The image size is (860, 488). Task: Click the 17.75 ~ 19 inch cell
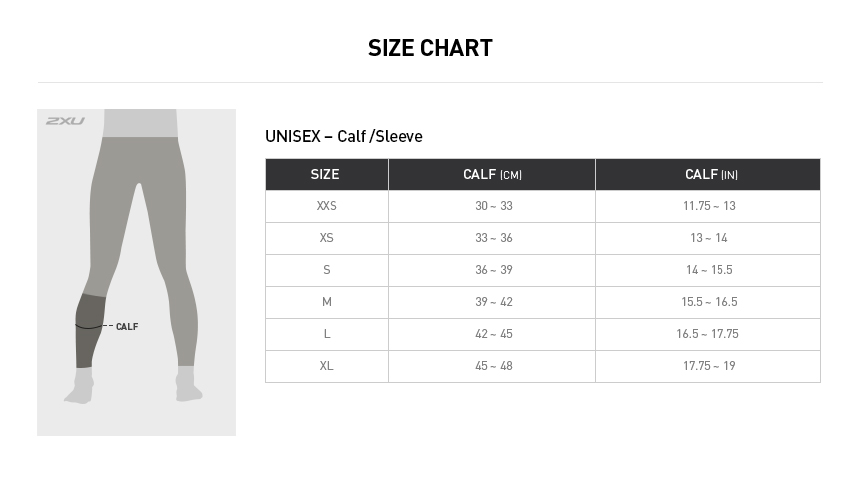pyautogui.click(x=709, y=366)
